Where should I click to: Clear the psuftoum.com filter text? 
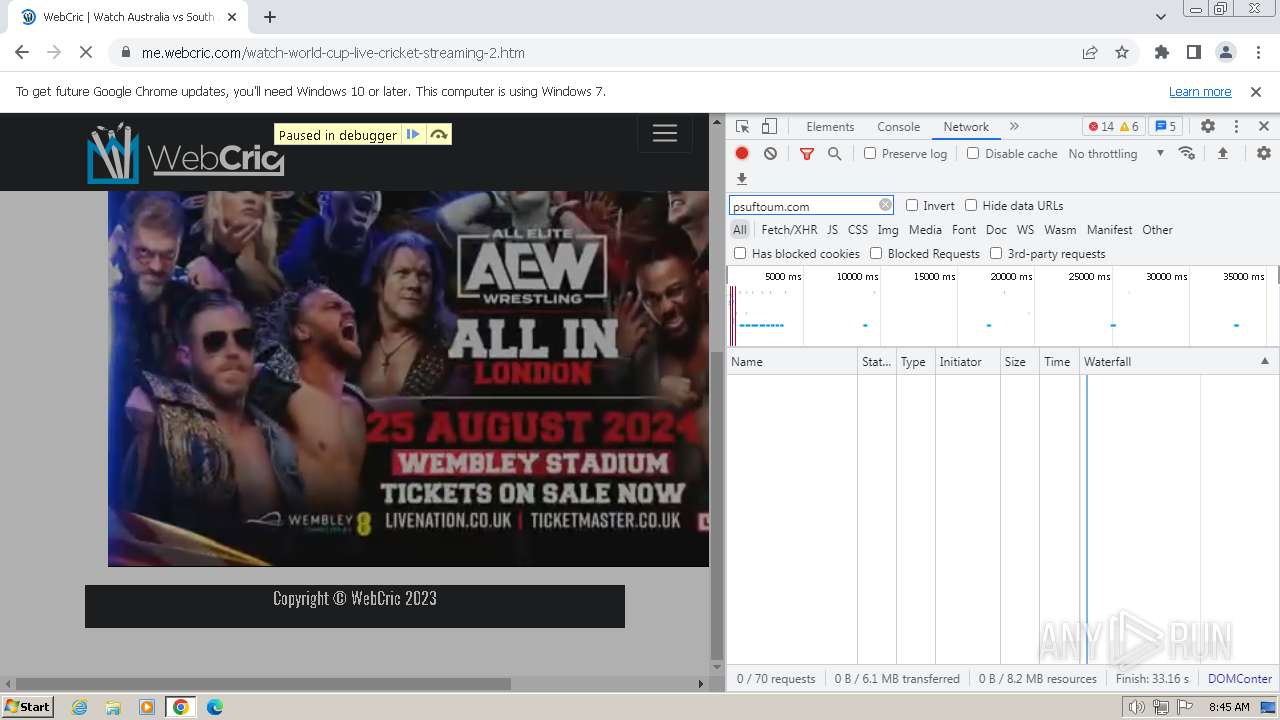click(885, 205)
